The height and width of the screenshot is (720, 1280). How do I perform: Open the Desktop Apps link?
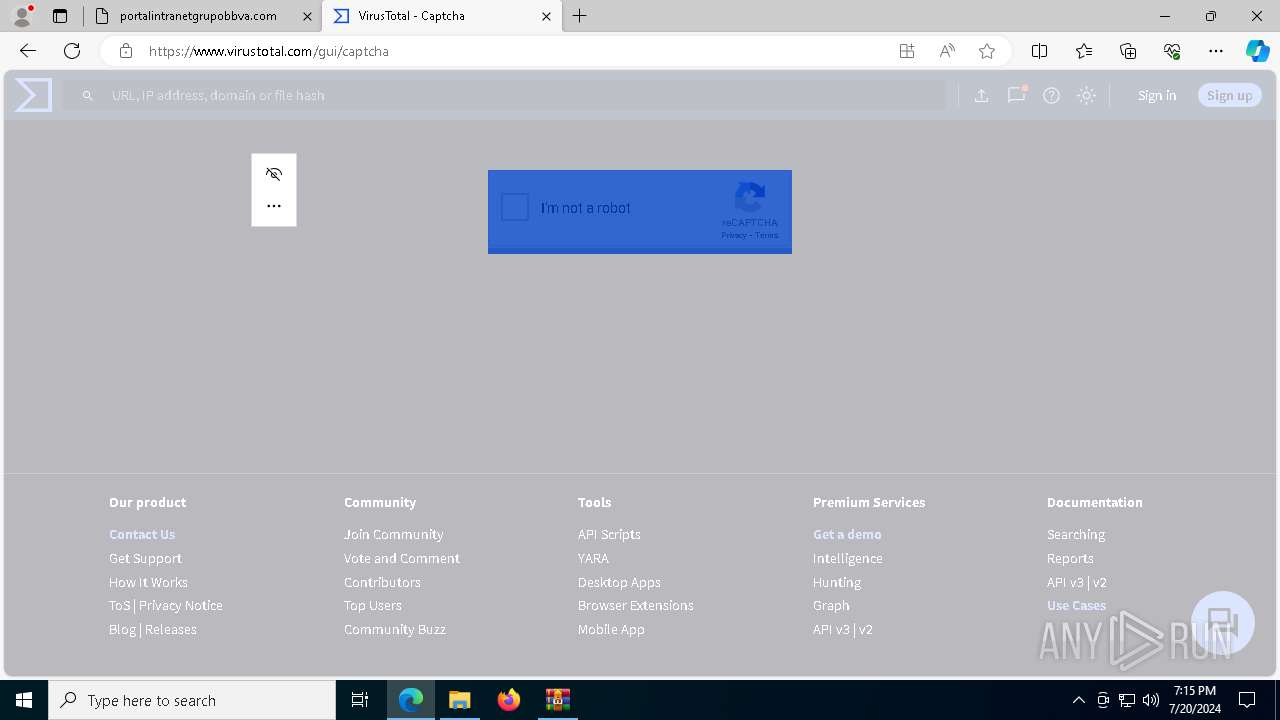(619, 583)
